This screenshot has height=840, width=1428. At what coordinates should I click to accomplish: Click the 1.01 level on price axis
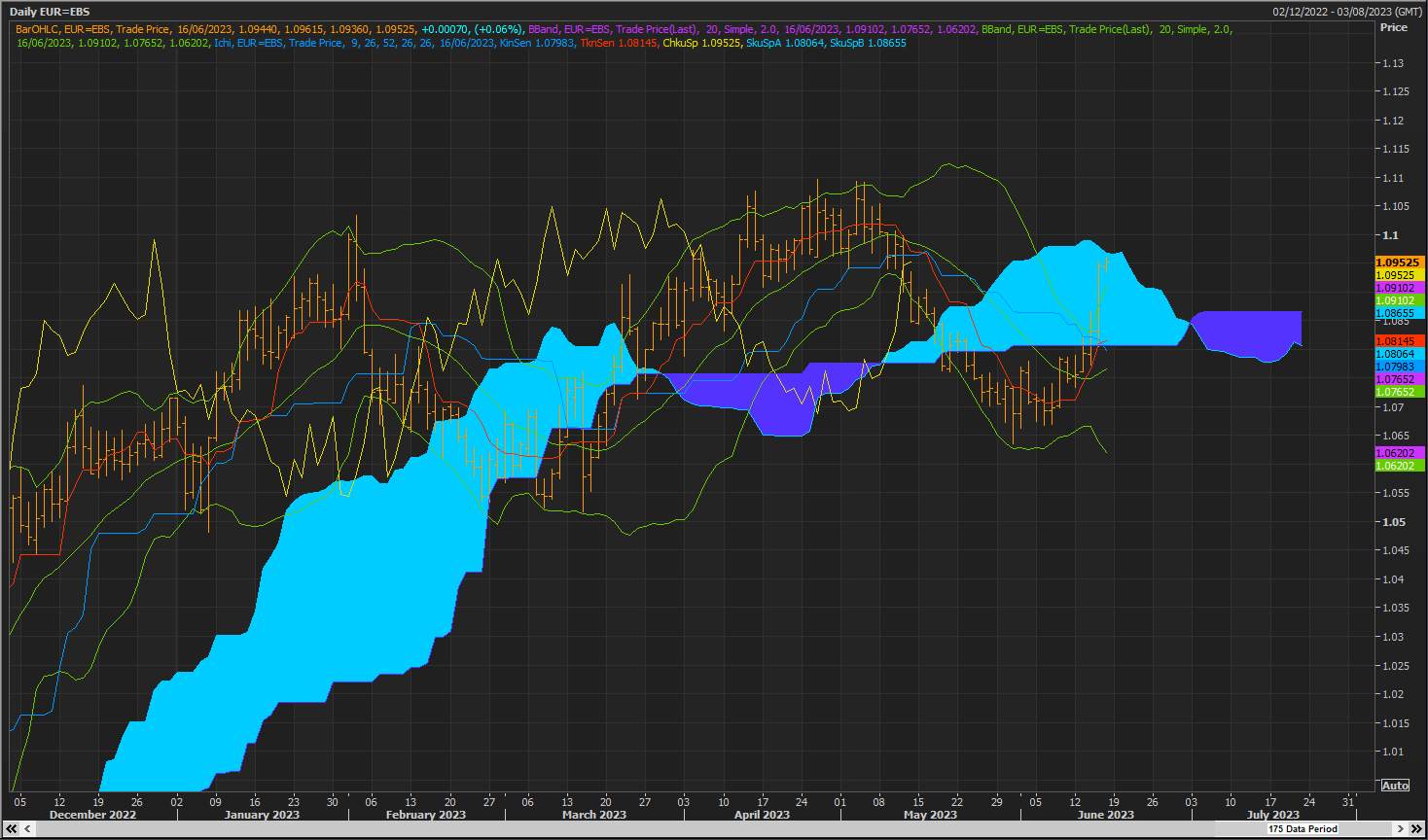pos(1393,752)
